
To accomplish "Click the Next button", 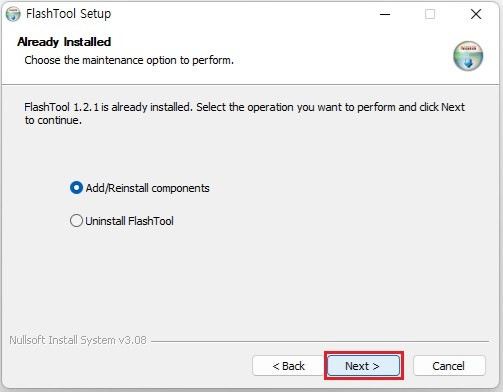I will 364,366.
